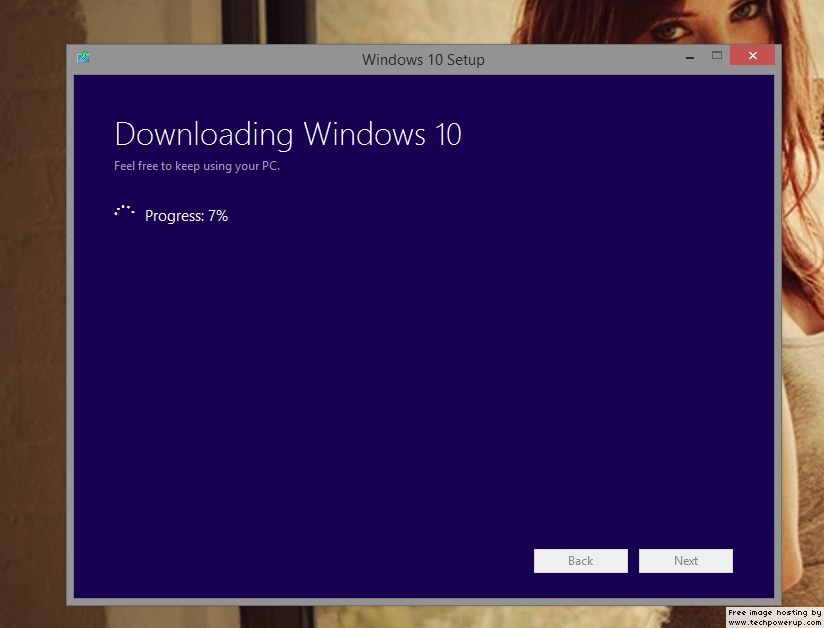Click the 'Progress: 7%' text

[187, 216]
